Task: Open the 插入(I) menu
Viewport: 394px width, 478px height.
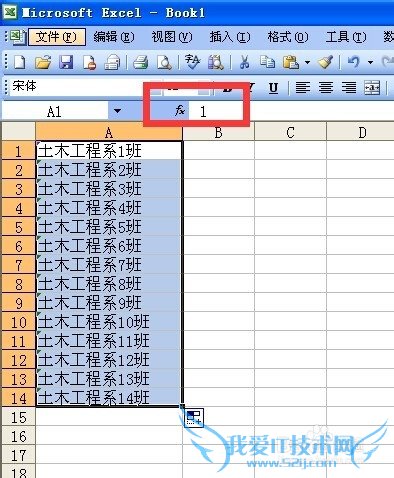Action: (x=230, y=37)
